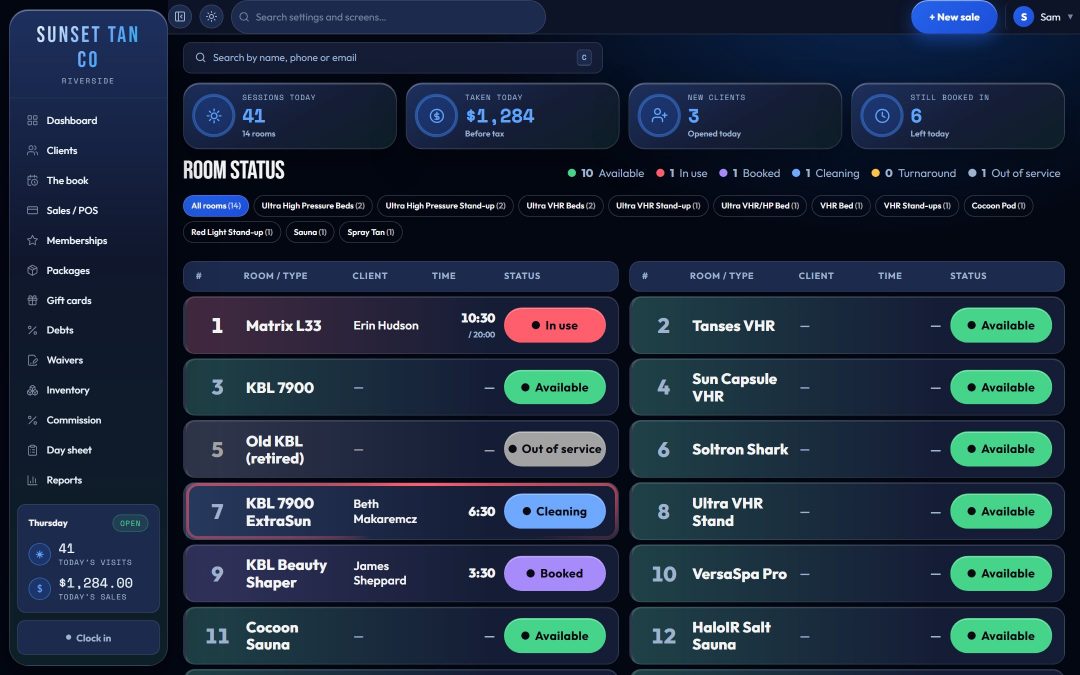Open Memberships star icon
The width and height of the screenshot is (1080, 675).
click(32, 240)
